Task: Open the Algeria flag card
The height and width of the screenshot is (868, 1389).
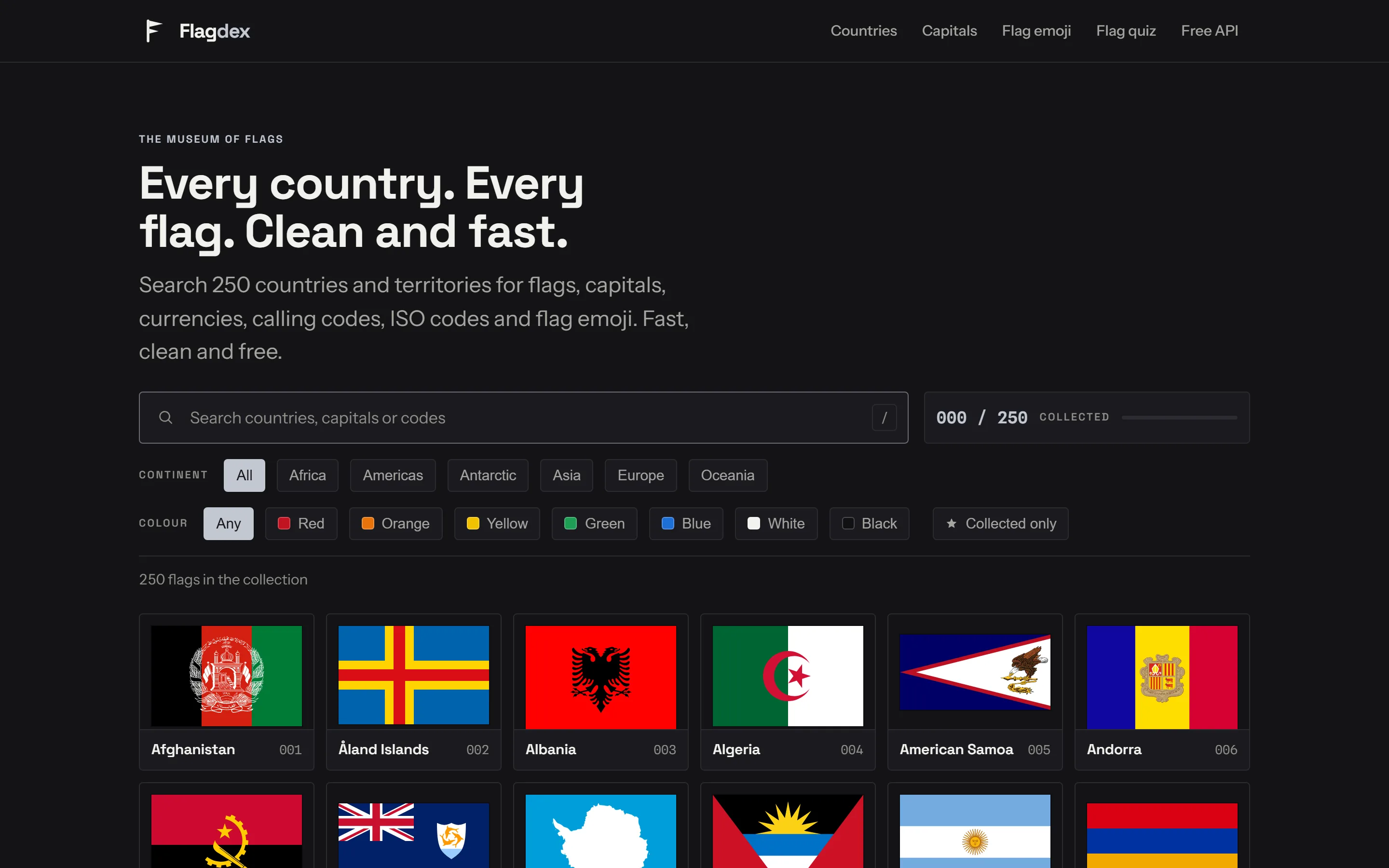Action: 788,692
